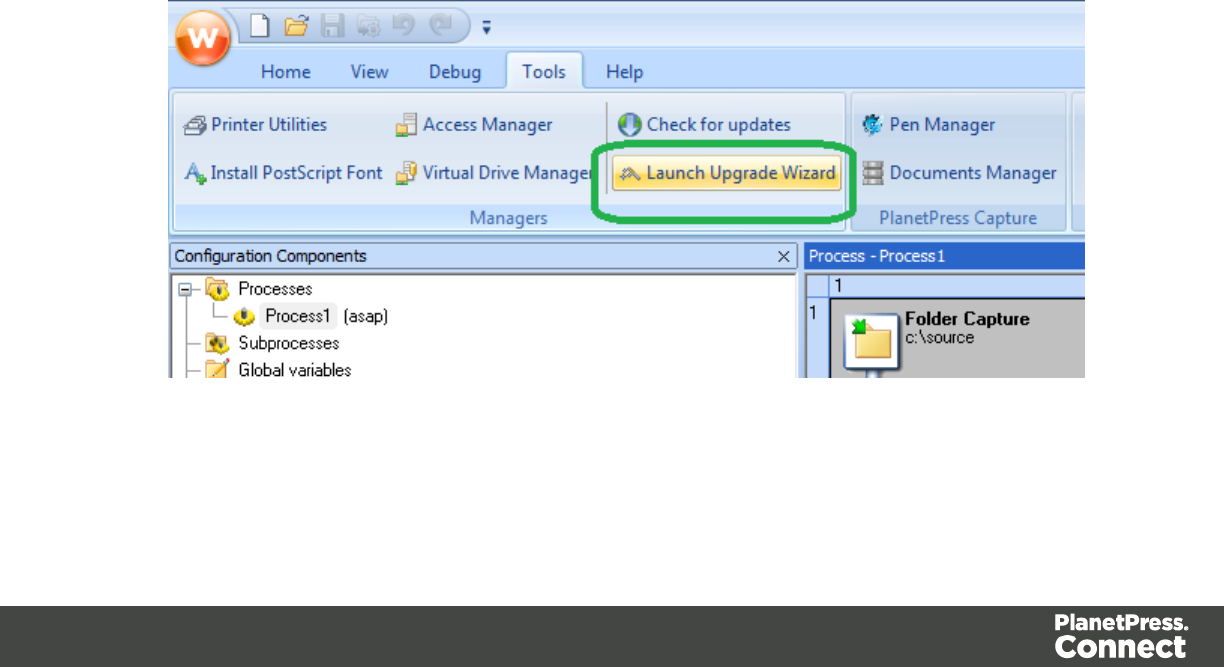
Task: Open the Debug ribbon tab
Action: (455, 72)
